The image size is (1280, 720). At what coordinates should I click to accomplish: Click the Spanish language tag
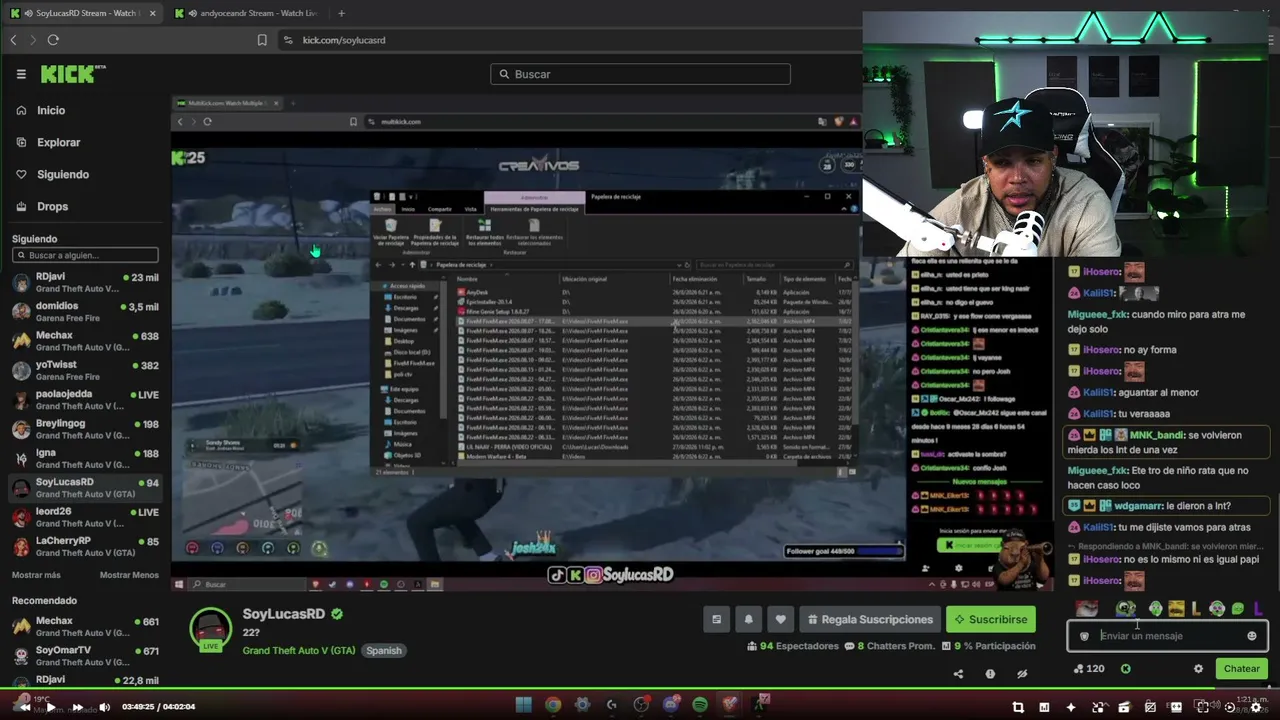click(x=383, y=650)
